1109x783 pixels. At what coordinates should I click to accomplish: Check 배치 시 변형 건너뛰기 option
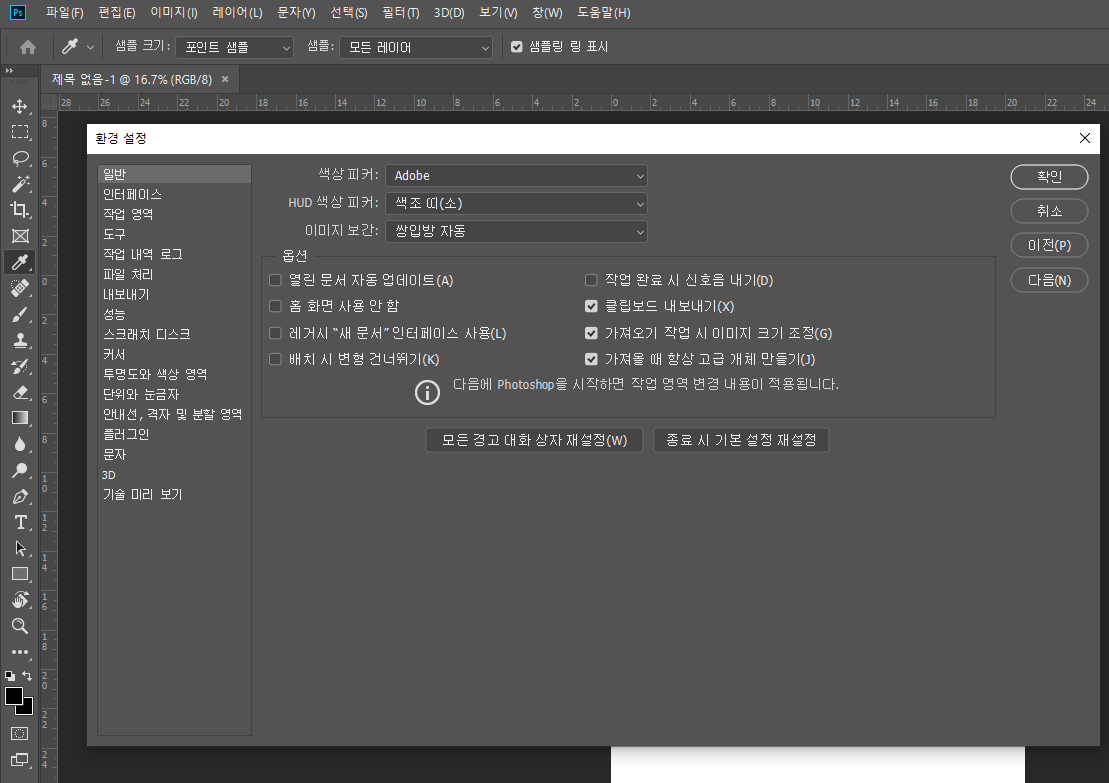click(x=275, y=359)
